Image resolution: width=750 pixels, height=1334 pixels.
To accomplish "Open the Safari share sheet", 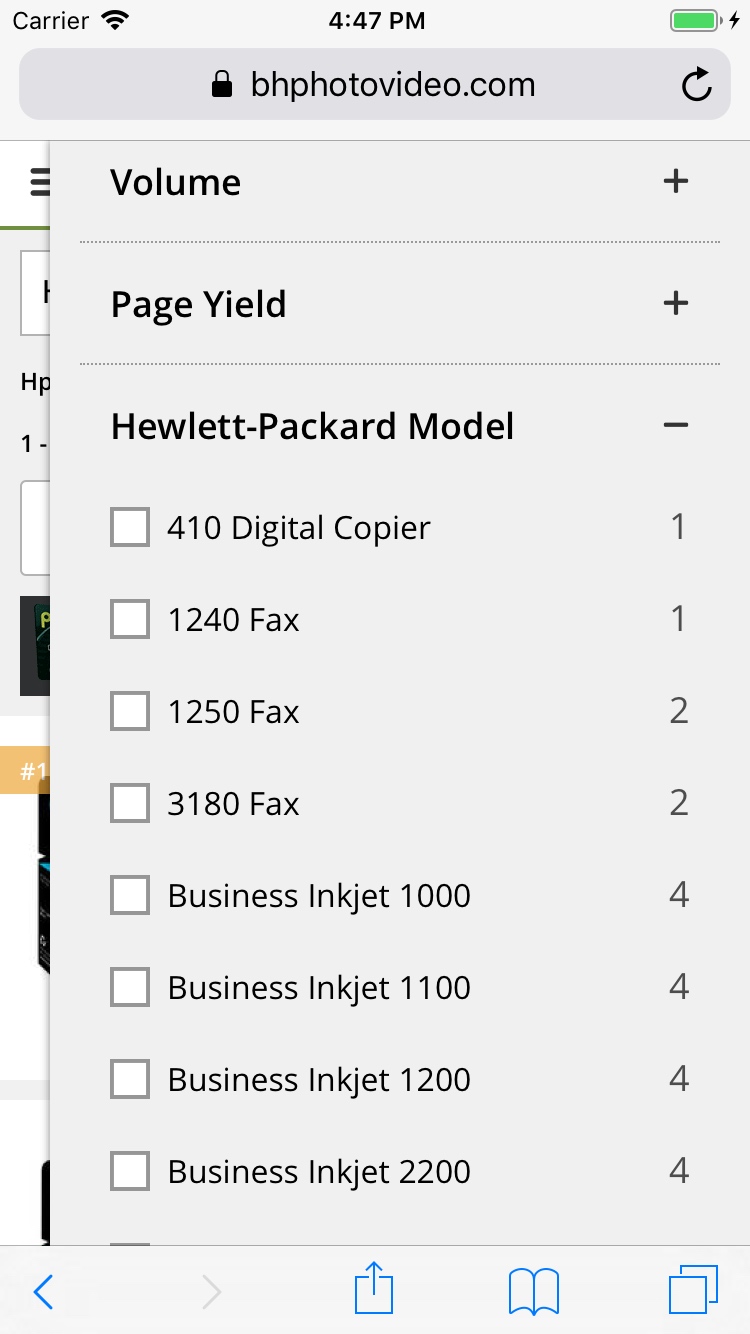I will tap(374, 1289).
